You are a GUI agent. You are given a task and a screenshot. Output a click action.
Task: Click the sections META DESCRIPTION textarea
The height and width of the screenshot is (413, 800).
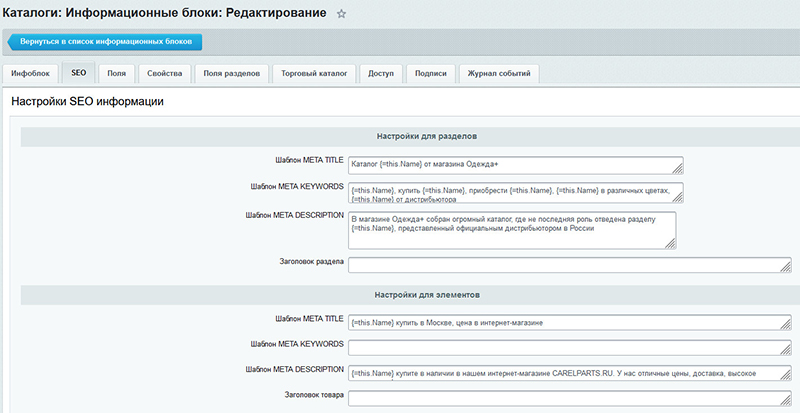[510, 229]
